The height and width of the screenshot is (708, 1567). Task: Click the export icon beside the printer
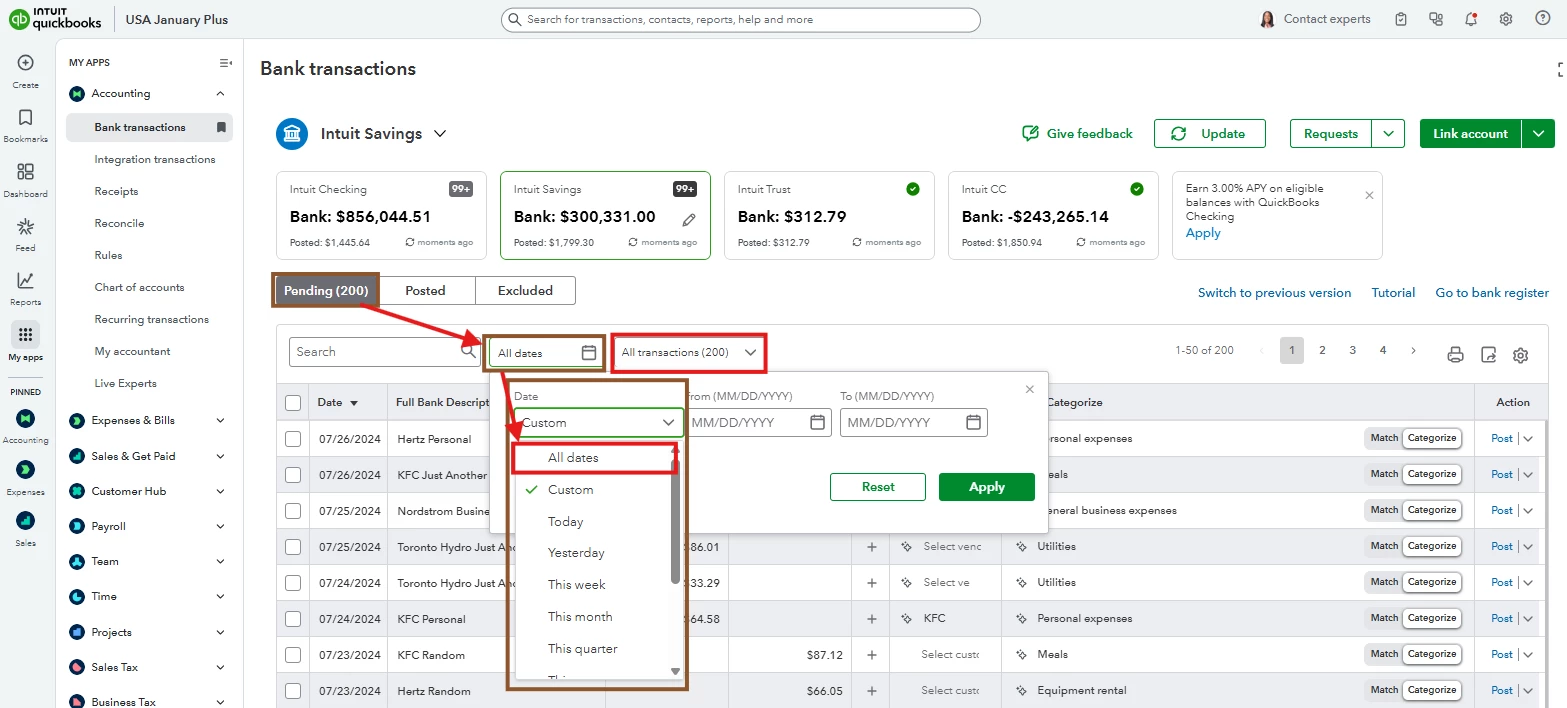click(x=1489, y=355)
